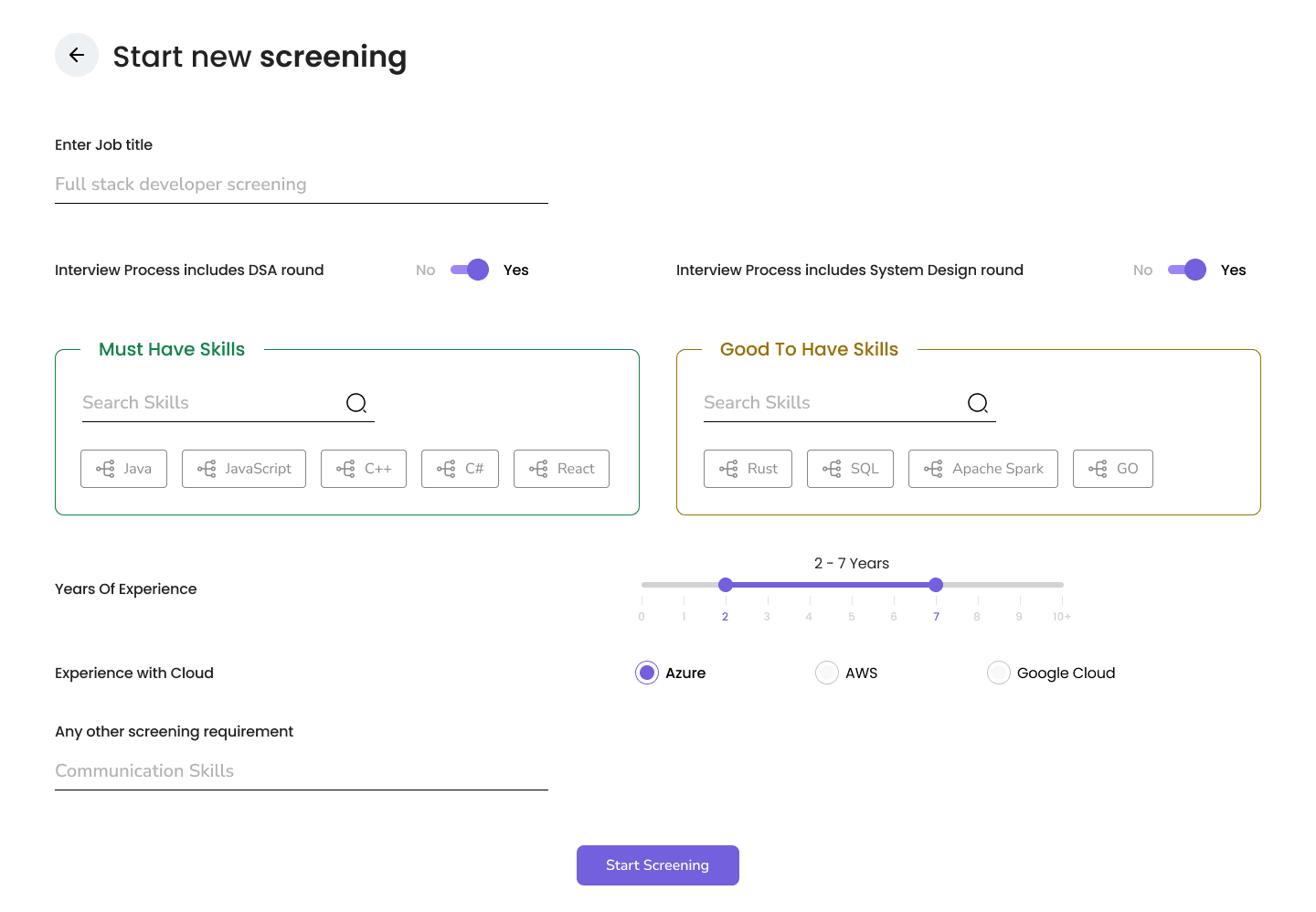Click the 'Years Of Experience' label

point(126,589)
